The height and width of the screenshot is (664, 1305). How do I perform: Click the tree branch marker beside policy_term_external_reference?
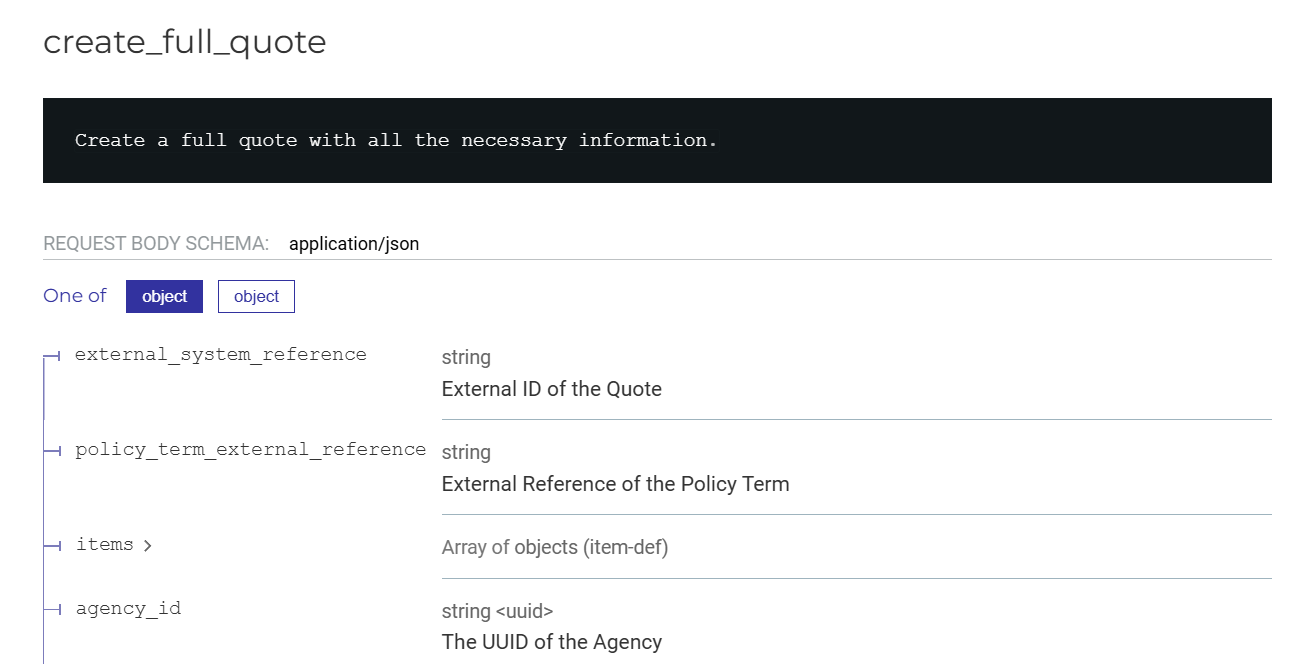point(52,450)
